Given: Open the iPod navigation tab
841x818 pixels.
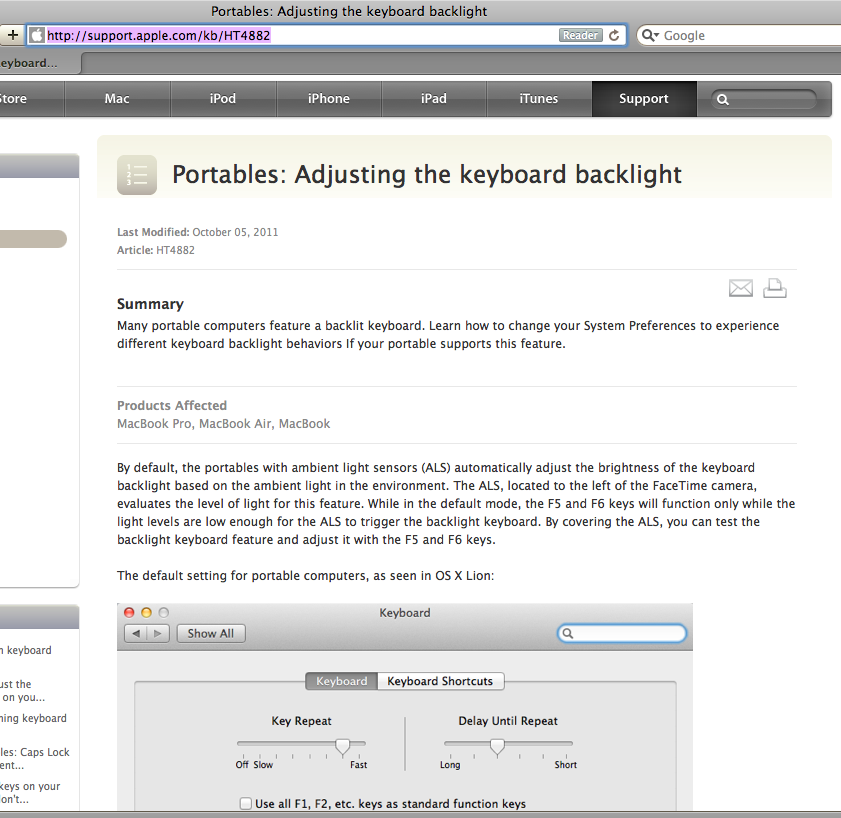Looking at the screenshot, I should point(223,99).
